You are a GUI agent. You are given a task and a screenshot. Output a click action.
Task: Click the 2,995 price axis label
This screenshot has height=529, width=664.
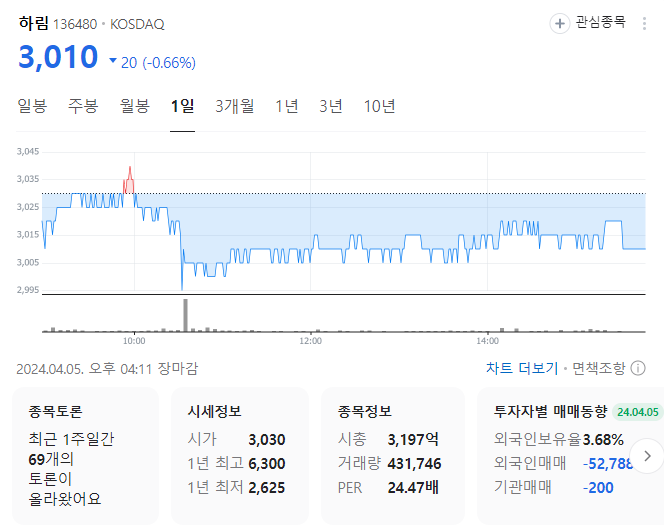pyautogui.click(x=28, y=290)
